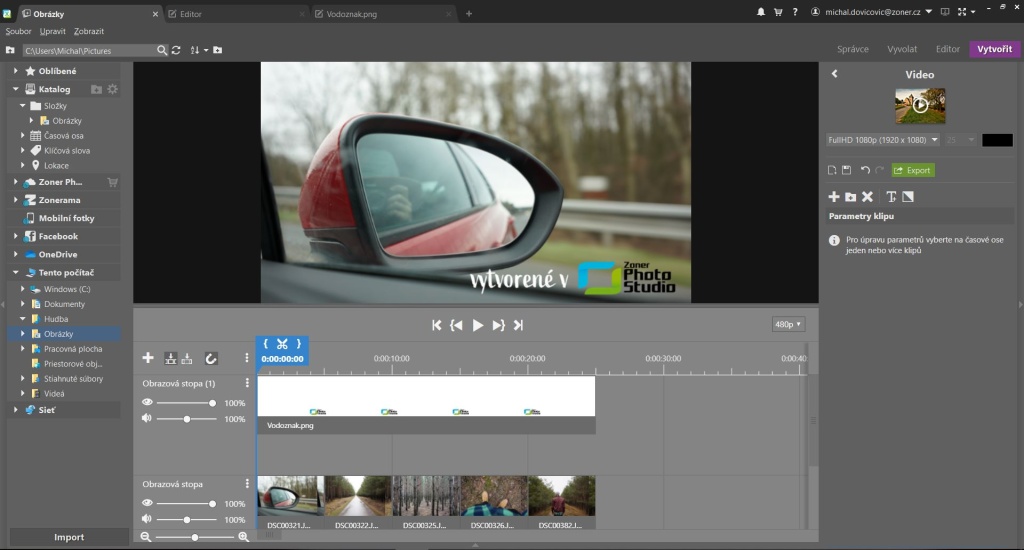Select the Vodoznak.png clip on the timeline
This screenshot has height=550, width=1024.
tap(426, 405)
